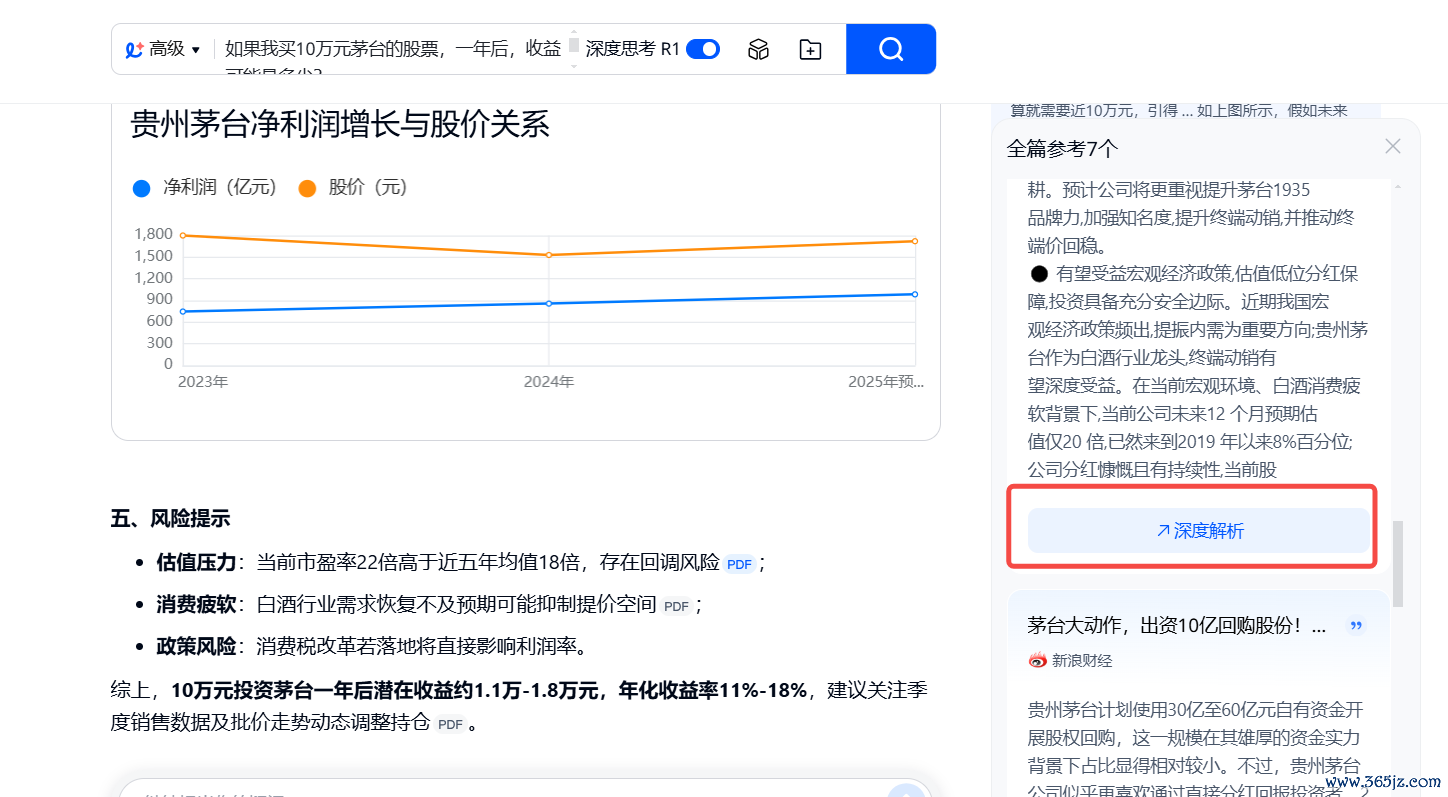Click the 2025年预... x-axis label
Viewport: 1448px width, 797px height.
pos(886,382)
